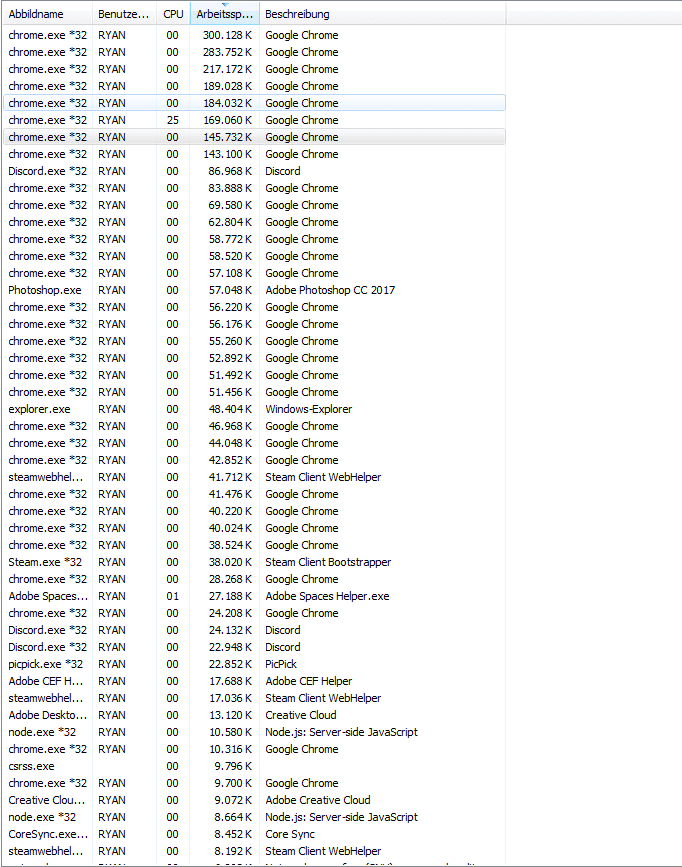Screen dimensions: 682x867
Task: Click the Adobe Creative Cloud description
Action: pos(318,801)
